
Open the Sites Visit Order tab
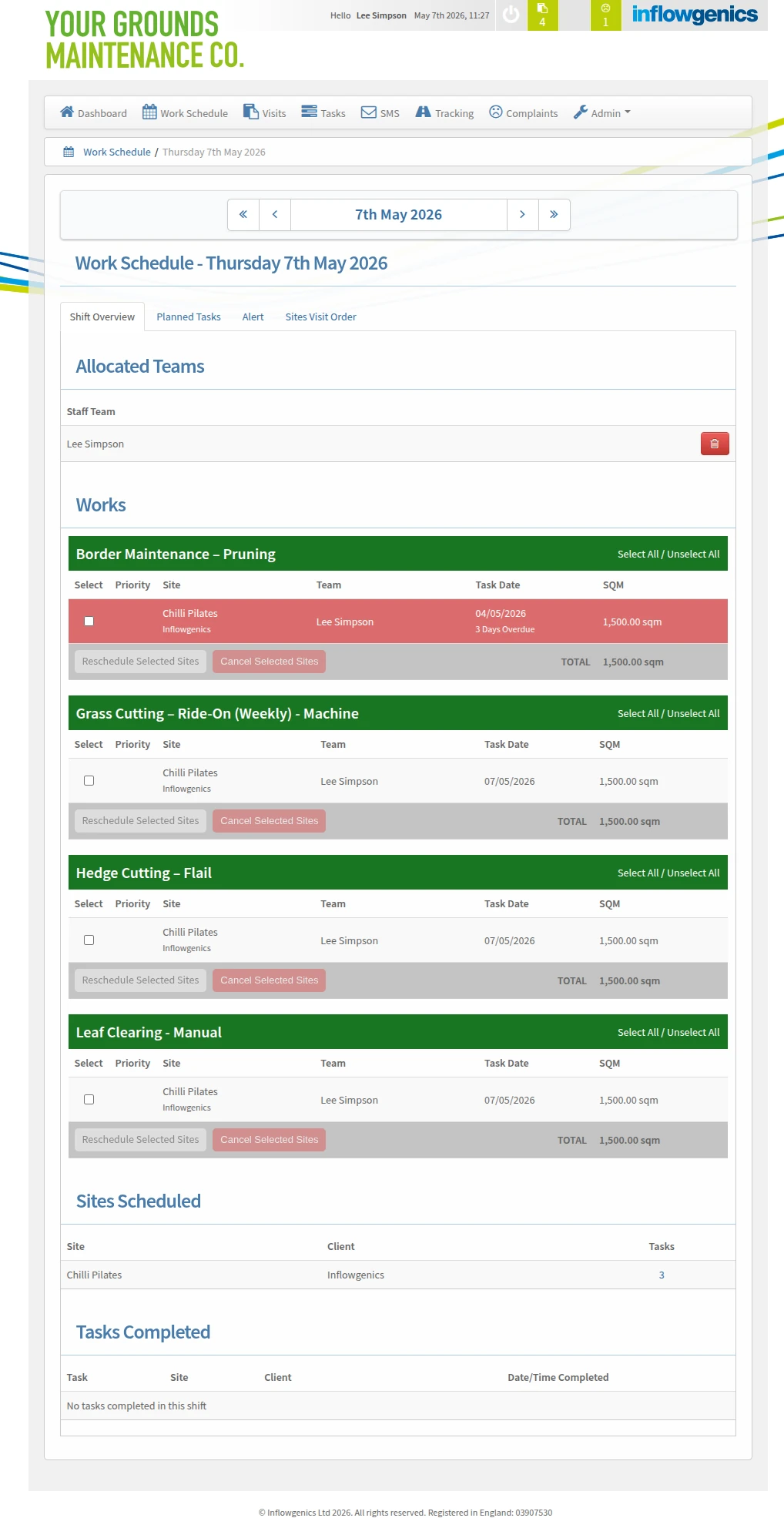320,317
